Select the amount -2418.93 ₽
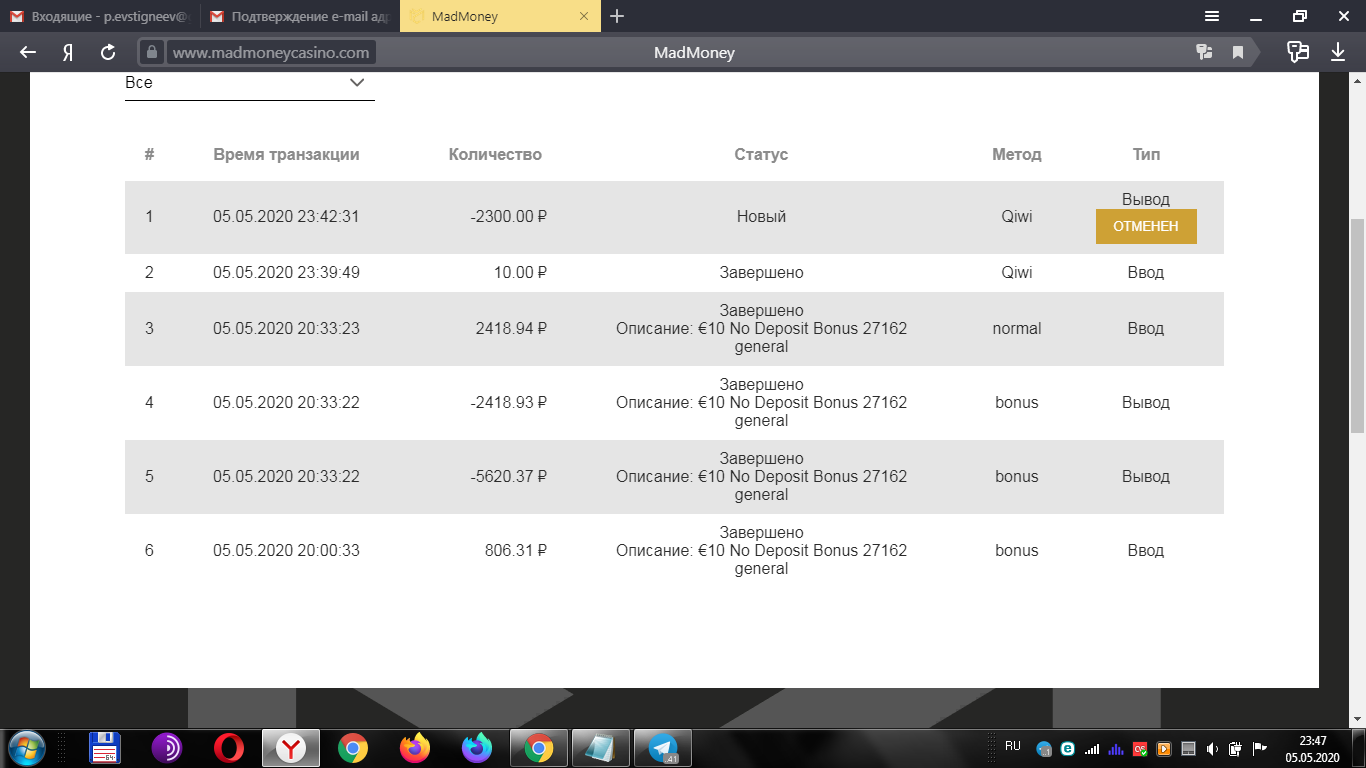Screen dimensions: 1366x768 point(508,402)
